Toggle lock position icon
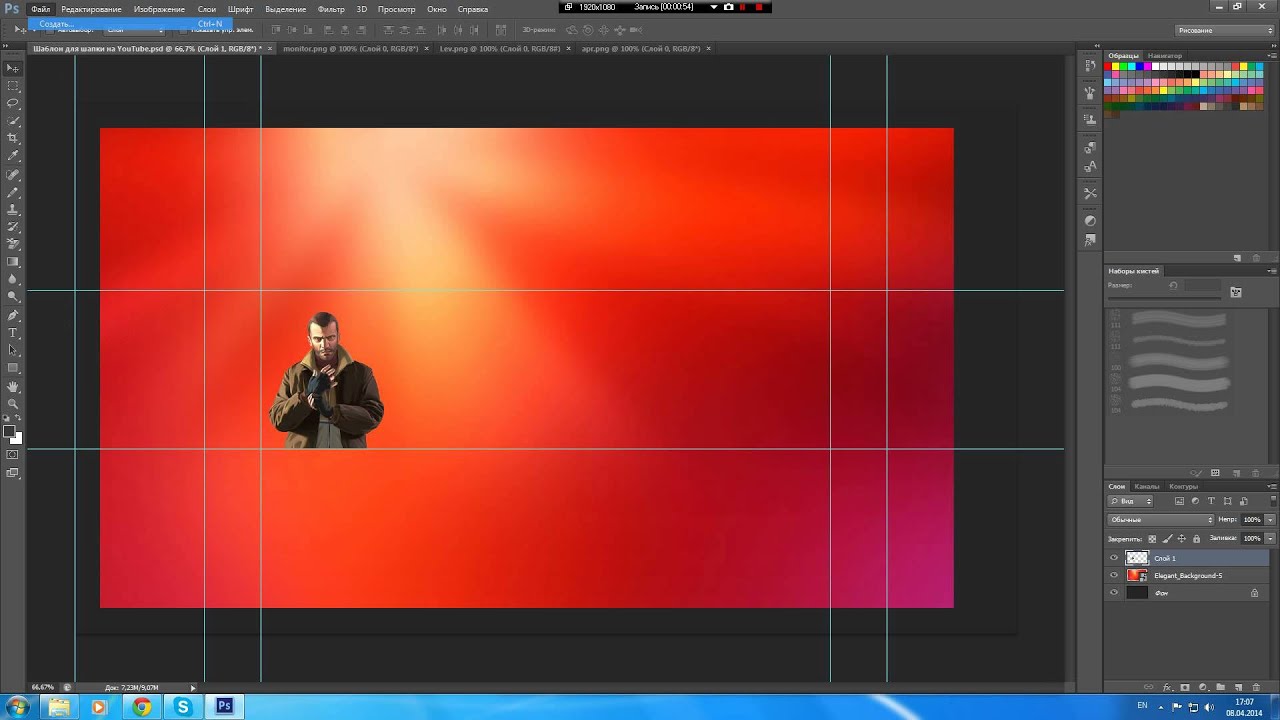Viewport: 1280px width, 720px height. pyautogui.click(x=1181, y=539)
